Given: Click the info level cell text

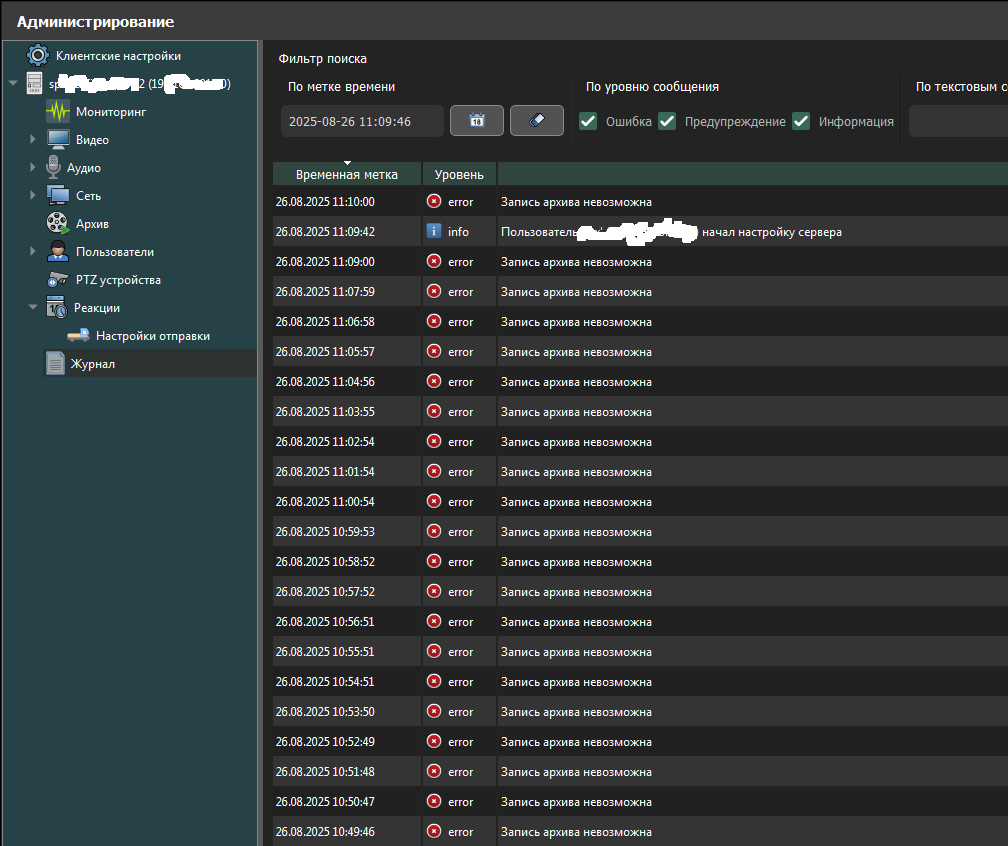Looking at the screenshot, I should click(x=458, y=231).
